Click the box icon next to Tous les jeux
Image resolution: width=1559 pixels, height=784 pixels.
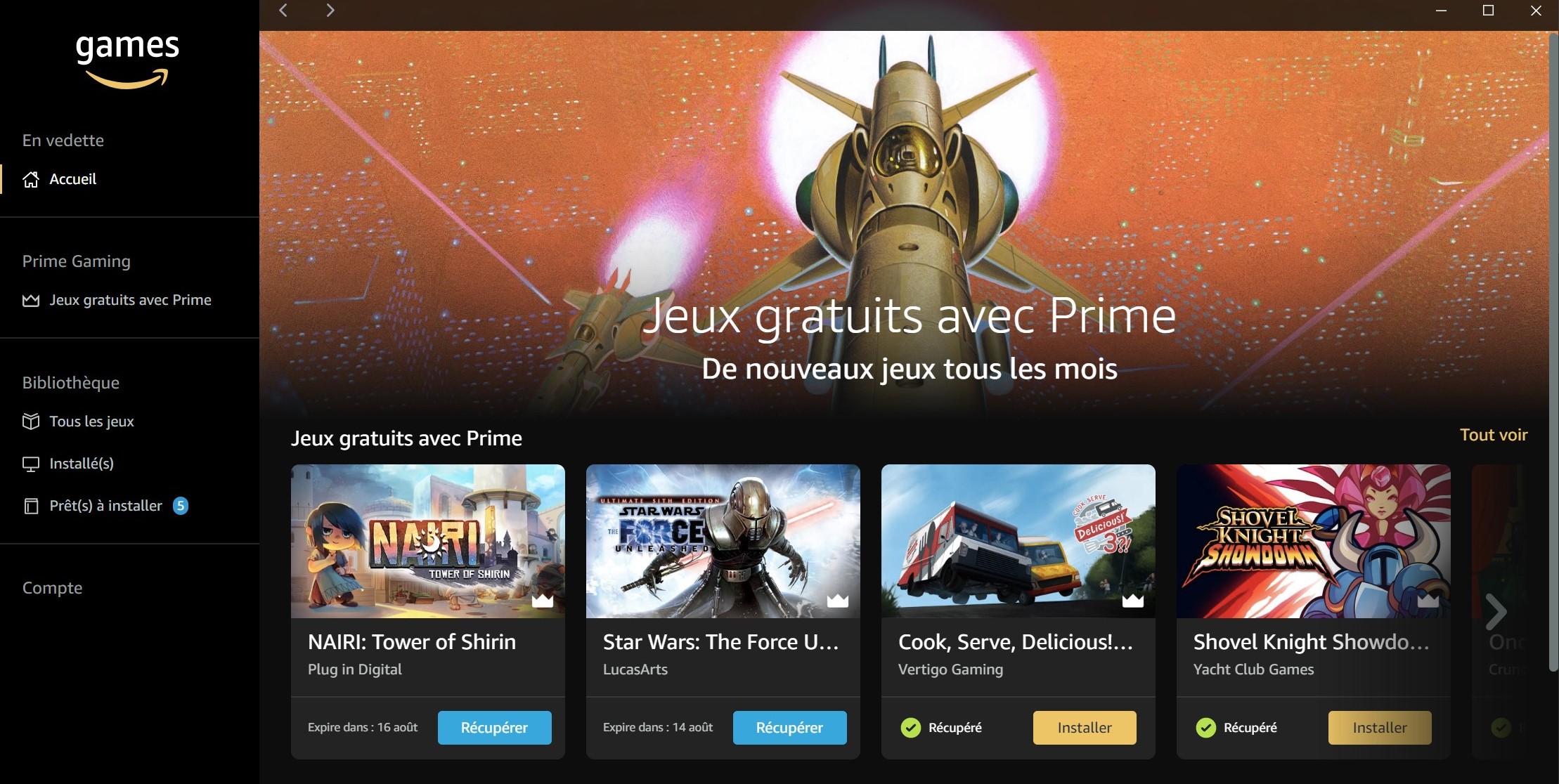pyautogui.click(x=31, y=422)
